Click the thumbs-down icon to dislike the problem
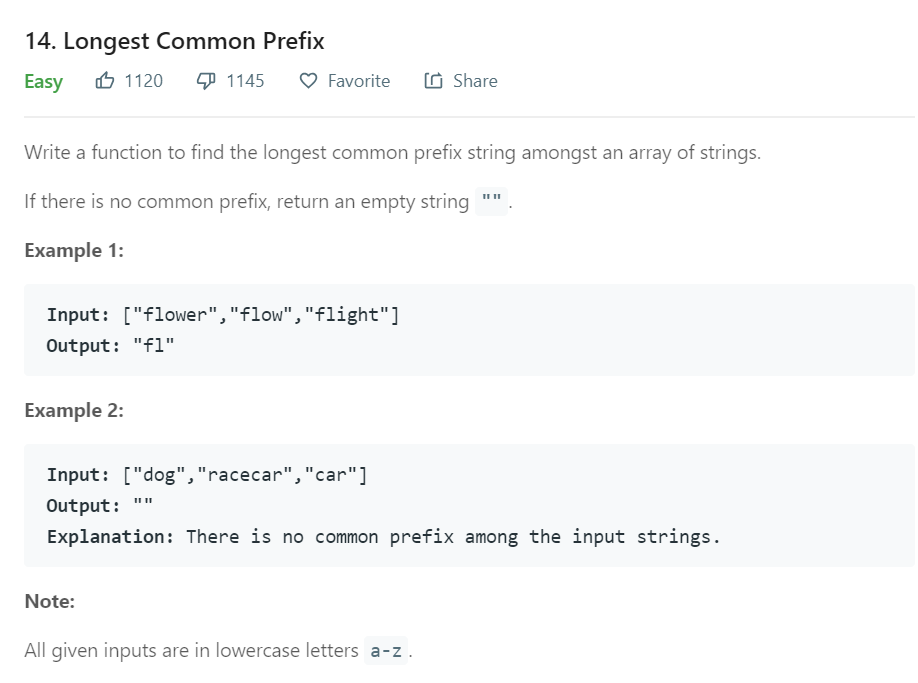The image size is (918, 683). [x=205, y=81]
